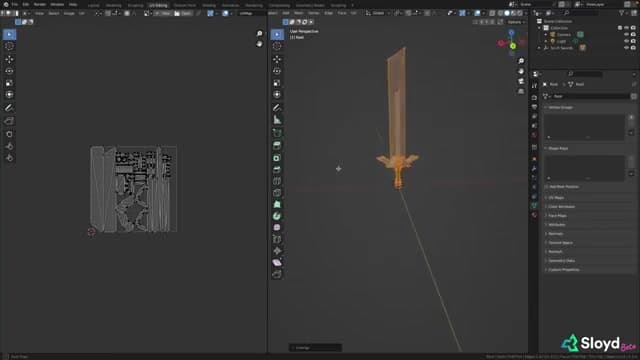Open the Render menu
This screenshot has width=640, height=360.
(40, 4)
